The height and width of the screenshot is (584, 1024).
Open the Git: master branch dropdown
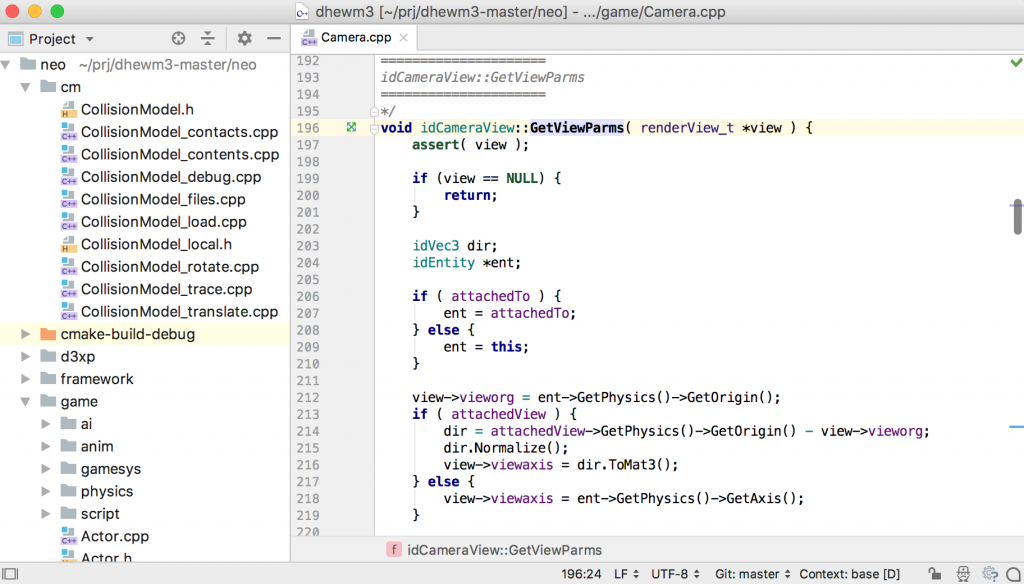pos(750,575)
